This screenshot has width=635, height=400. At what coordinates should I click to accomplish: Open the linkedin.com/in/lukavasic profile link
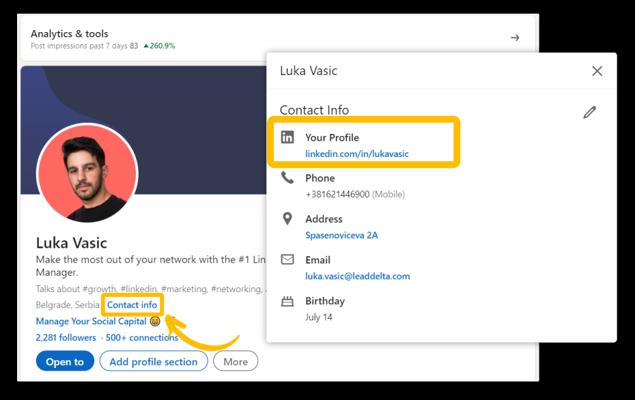pyautogui.click(x=357, y=154)
